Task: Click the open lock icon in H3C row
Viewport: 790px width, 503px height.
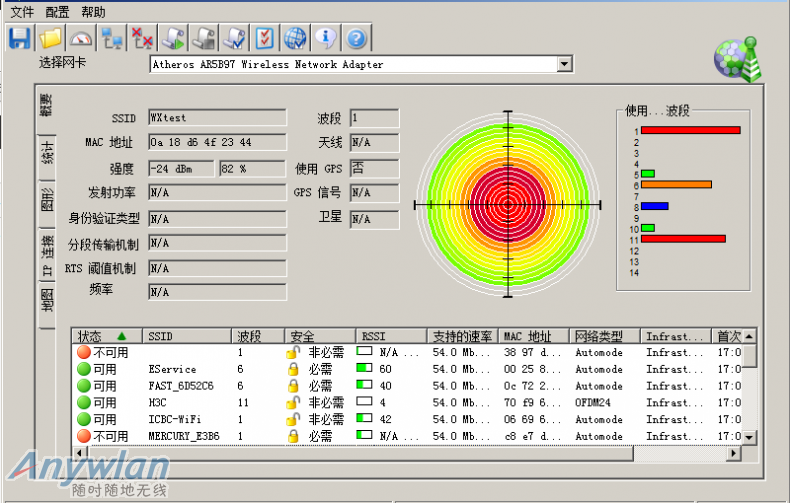Action: pos(293,402)
